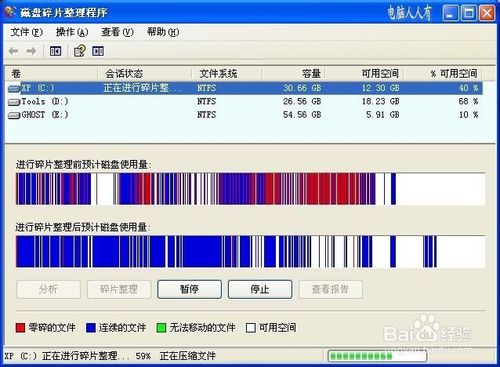Sort by the % 可用空间 column header
This screenshot has width=500, height=367.
(x=443, y=73)
